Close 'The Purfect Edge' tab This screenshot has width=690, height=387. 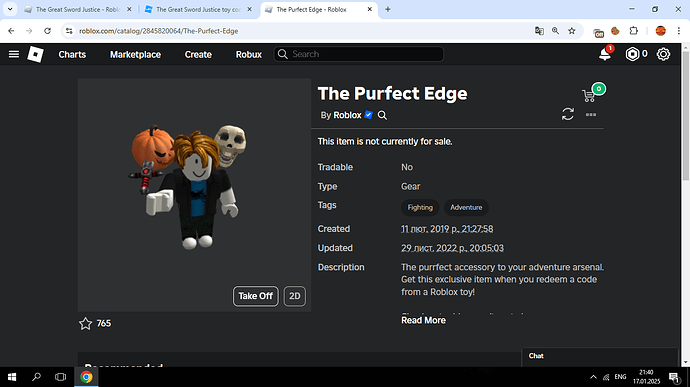click(370, 9)
